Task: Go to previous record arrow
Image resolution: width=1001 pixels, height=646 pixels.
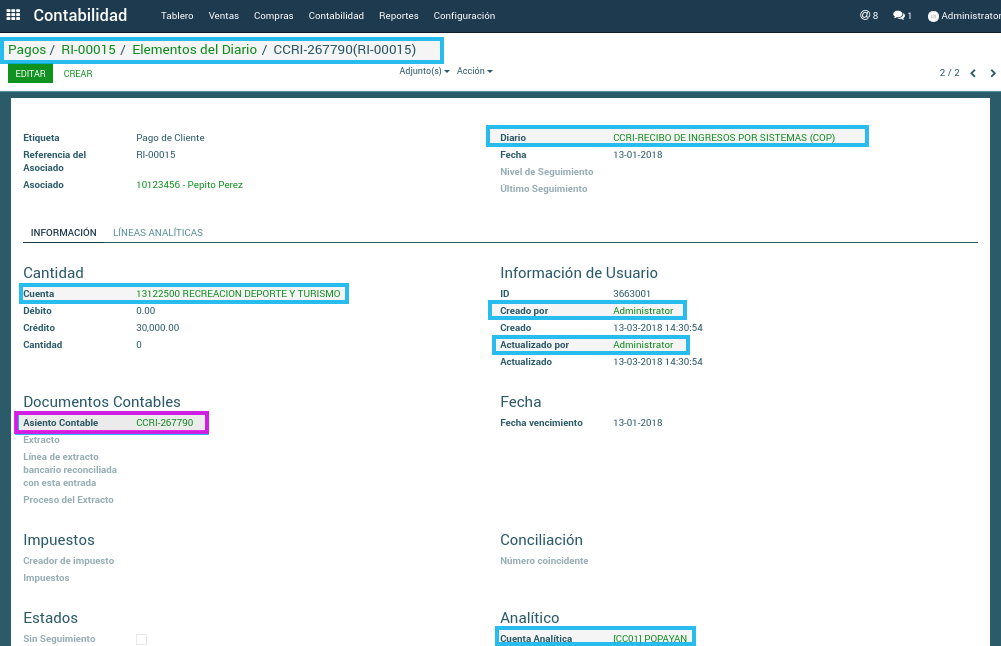Action: coord(973,73)
